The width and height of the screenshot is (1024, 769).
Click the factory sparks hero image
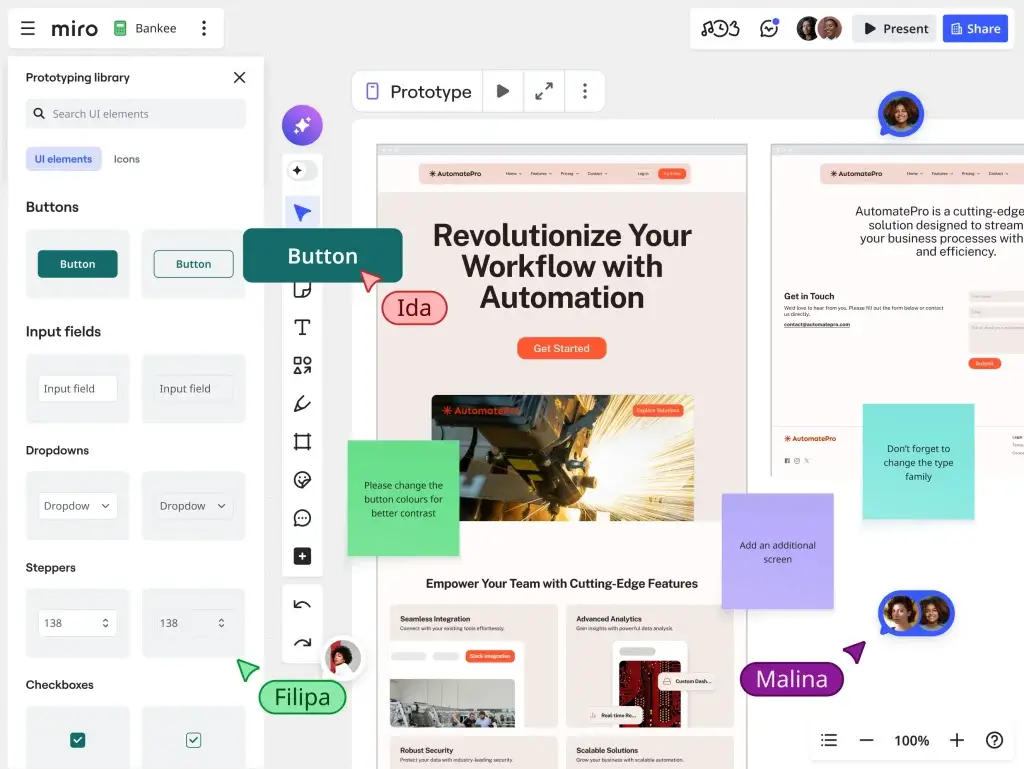(x=562, y=458)
